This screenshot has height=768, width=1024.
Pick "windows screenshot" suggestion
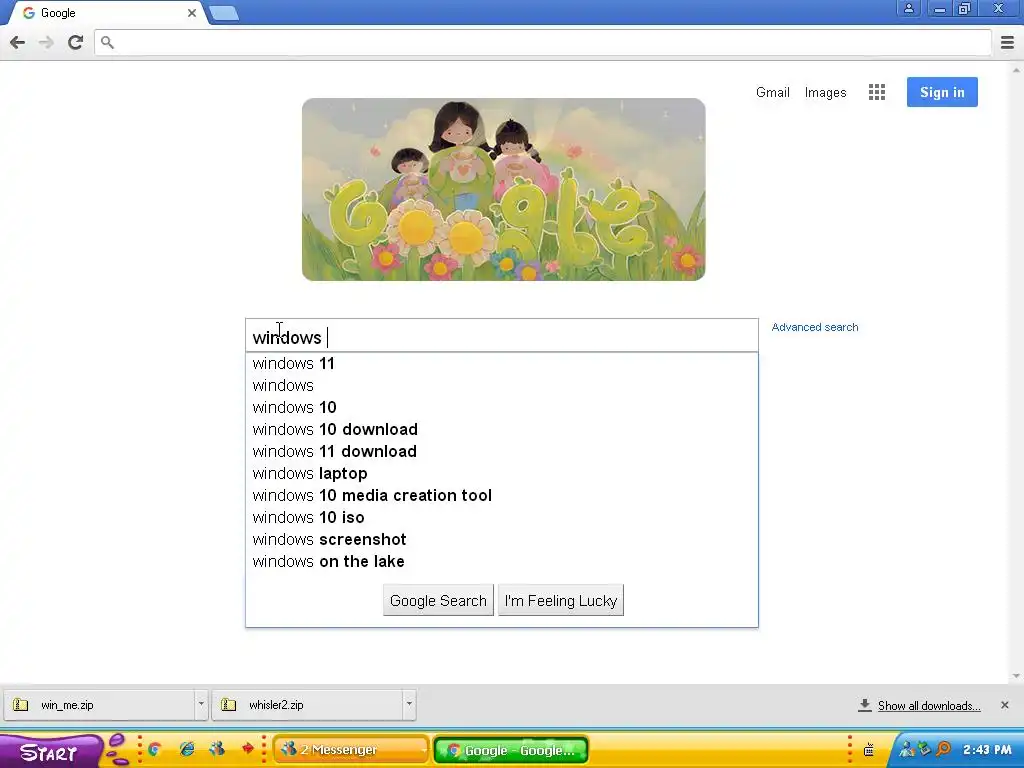click(502, 539)
